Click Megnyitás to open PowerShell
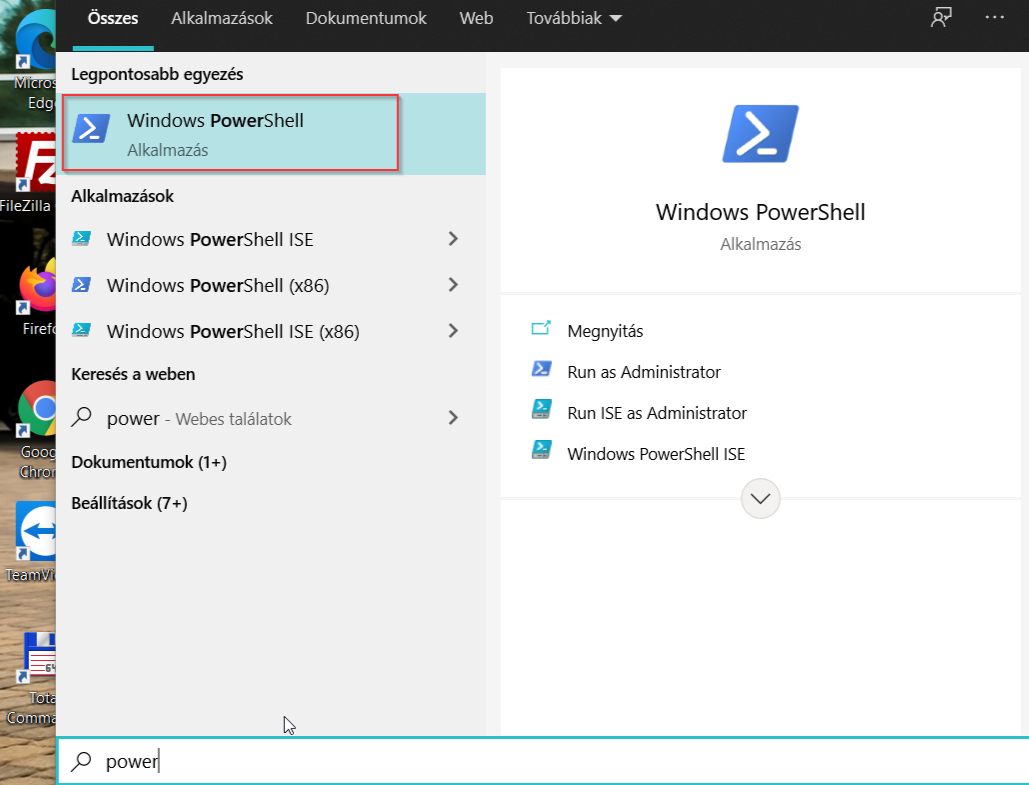This screenshot has height=785, width=1029. click(x=605, y=331)
